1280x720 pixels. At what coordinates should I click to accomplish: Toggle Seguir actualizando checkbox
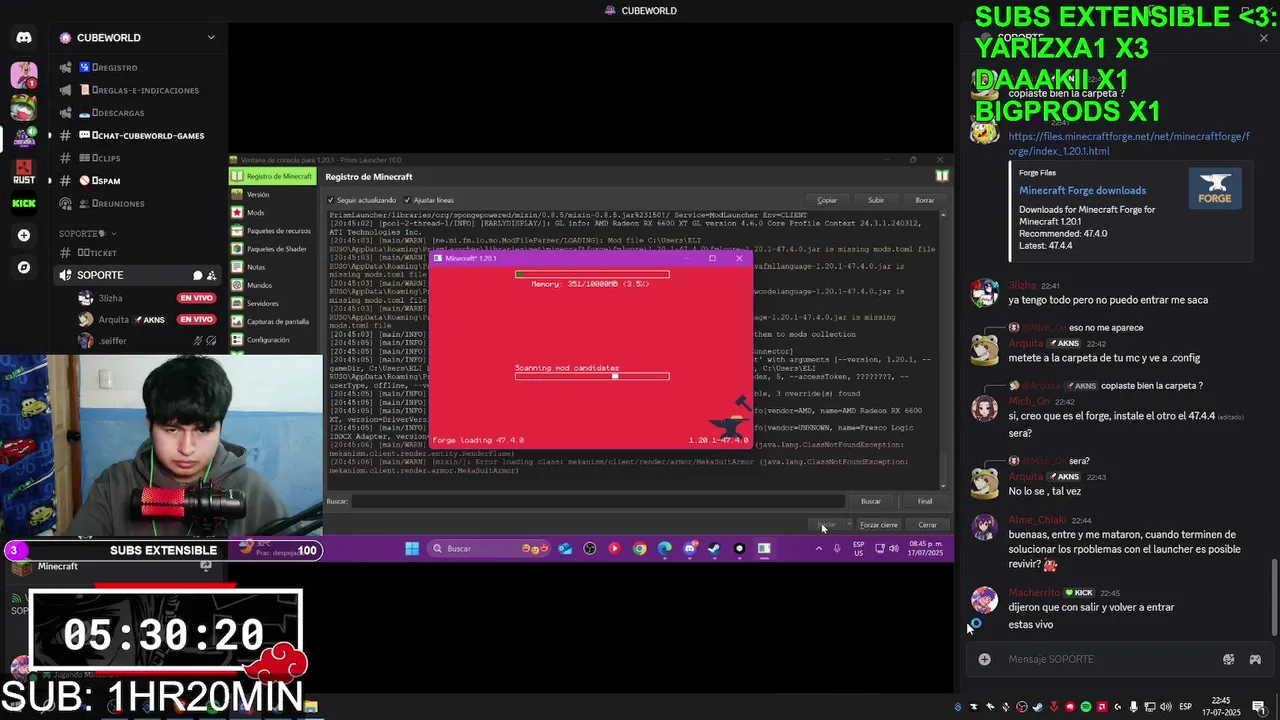pos(362,200)
